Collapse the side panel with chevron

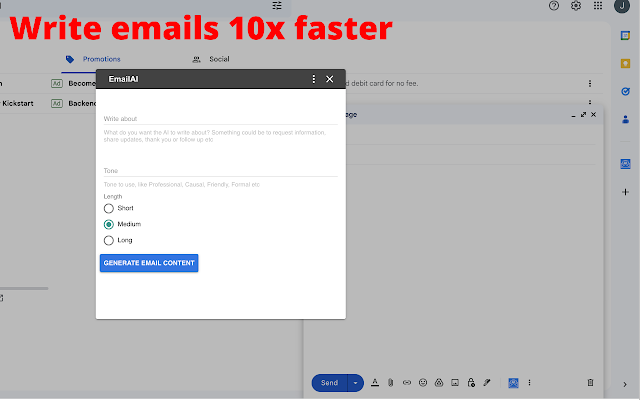625,384
